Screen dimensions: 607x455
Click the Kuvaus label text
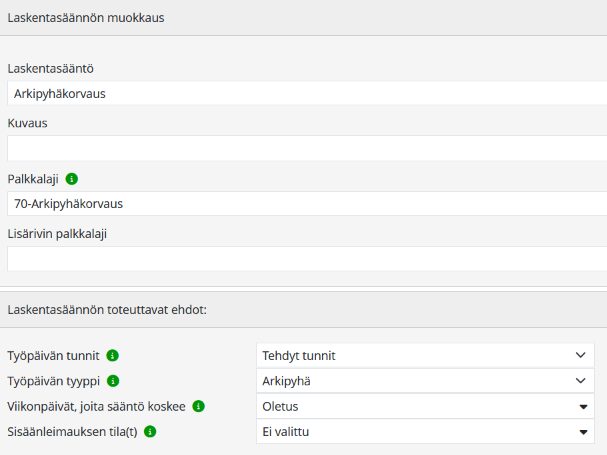pyautogui.click(x=28, y=123)
